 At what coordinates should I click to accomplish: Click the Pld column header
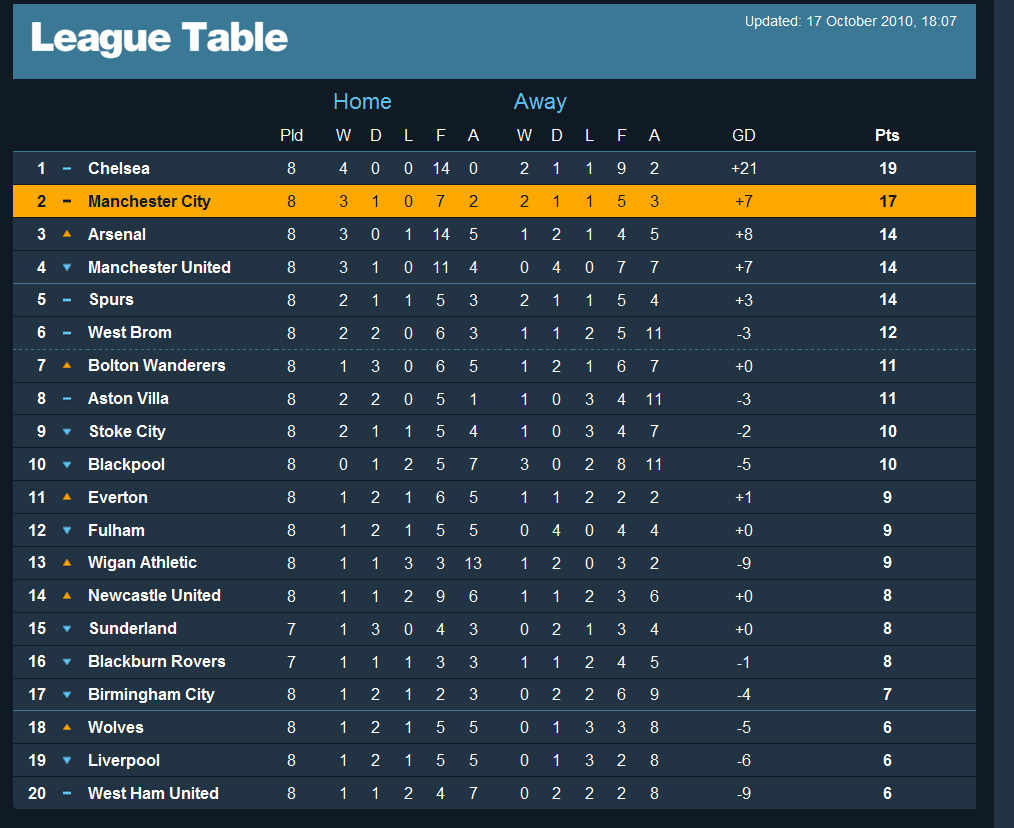pos(291,135)
